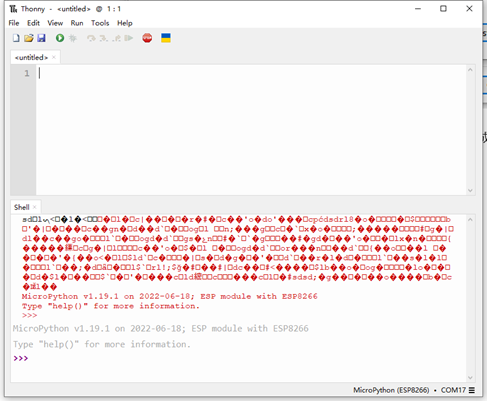Start the debugger with the bug icon
Image resolution: width=487 pixels, height=401 pixels.
(73, 38)
